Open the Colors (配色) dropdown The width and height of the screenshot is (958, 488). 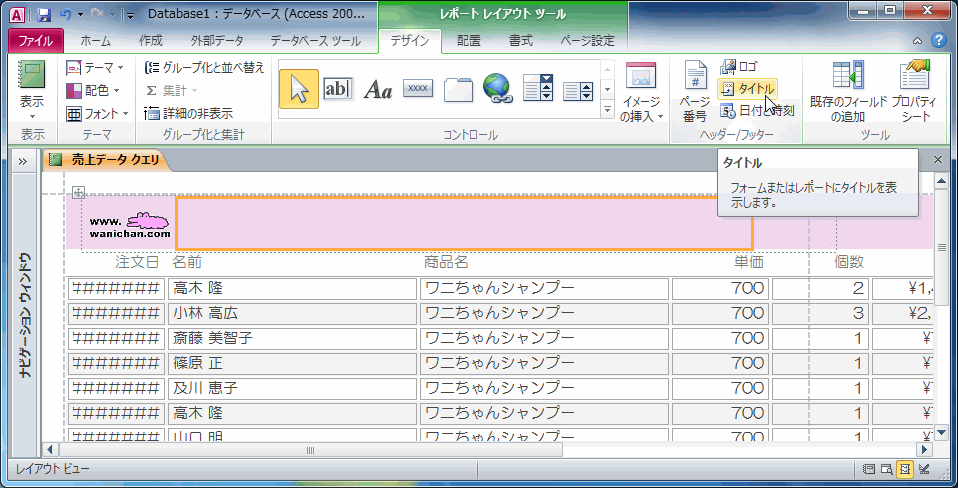93,90
